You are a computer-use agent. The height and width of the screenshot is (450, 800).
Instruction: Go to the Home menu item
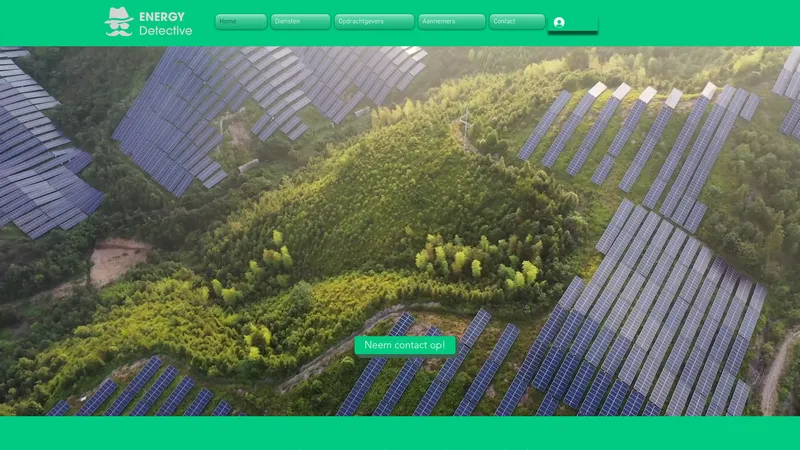click(x=241, y=22)
